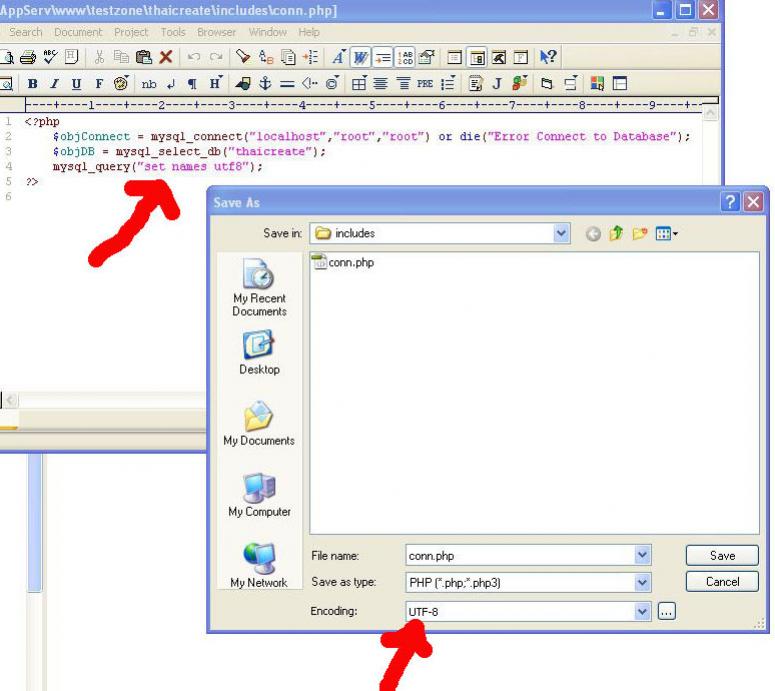Go to Desktop location
The height and width of the screenshot is (691, 775).
click(259, 353)
